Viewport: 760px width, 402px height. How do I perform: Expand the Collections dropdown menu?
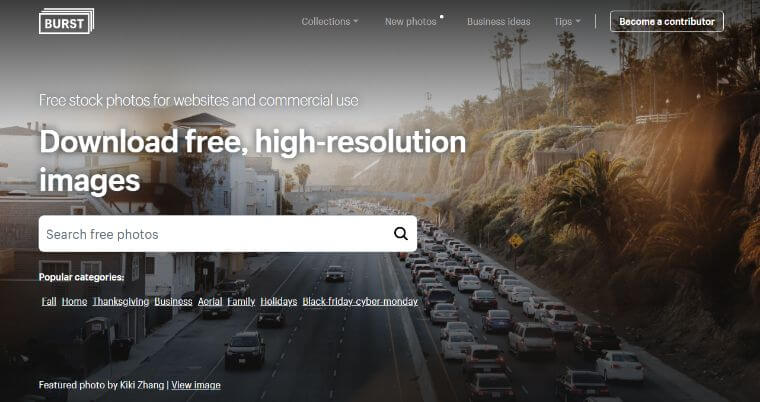[x=330, y=21]
